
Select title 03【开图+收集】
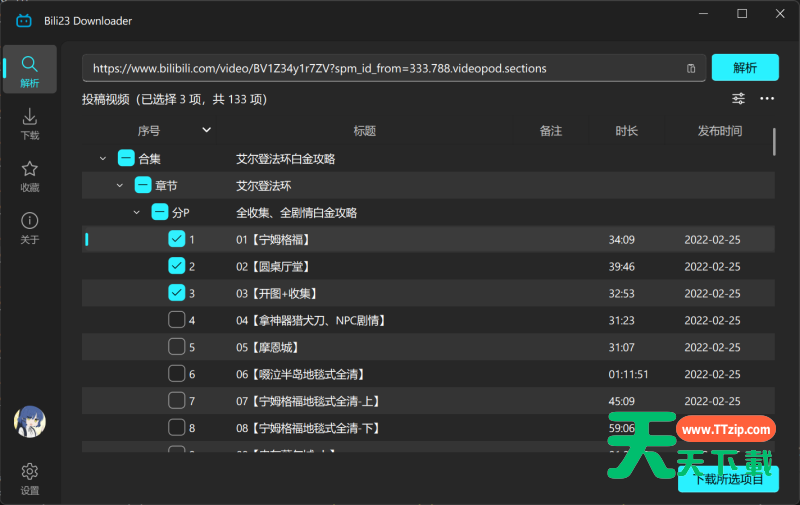[x=277, y=294]
